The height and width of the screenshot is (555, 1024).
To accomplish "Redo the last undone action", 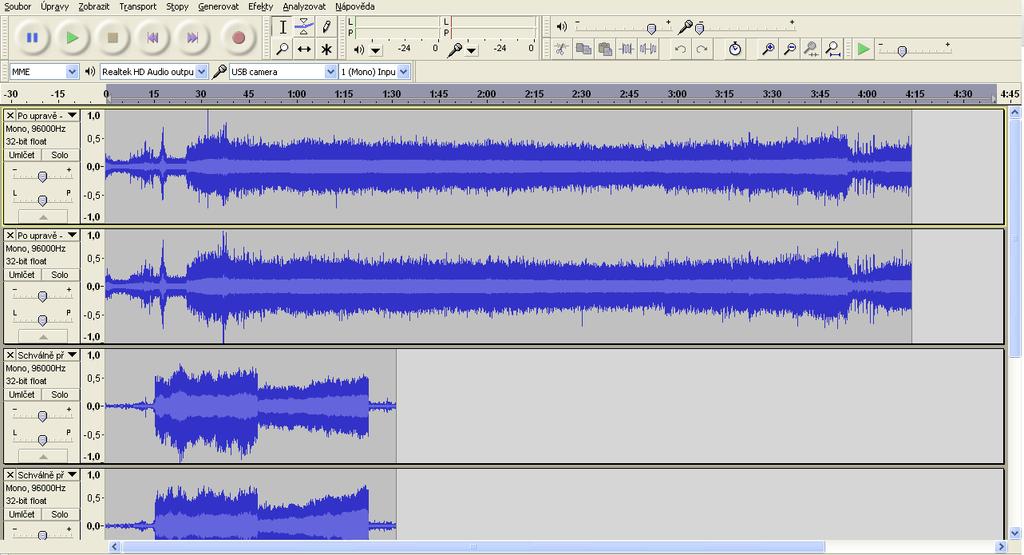I will pos(702,49).
